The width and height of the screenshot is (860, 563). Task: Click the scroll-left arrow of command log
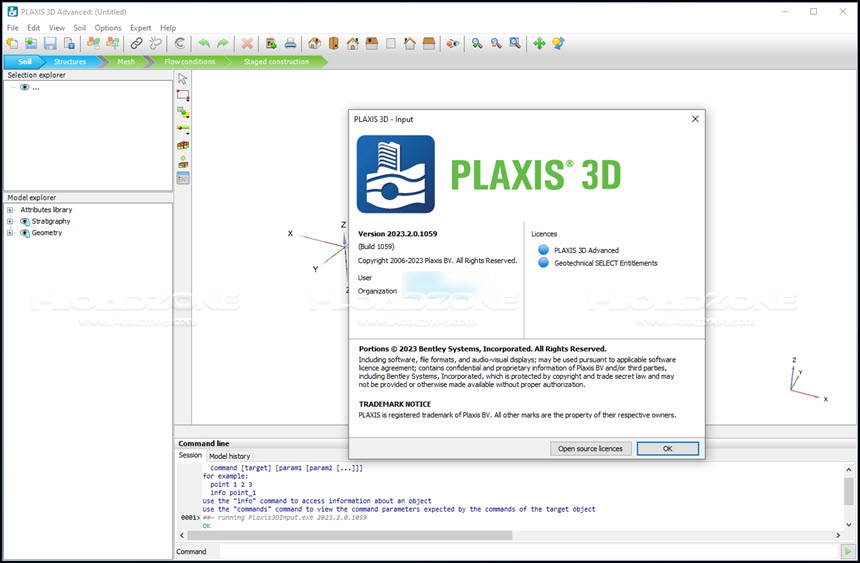coord(182,535)
